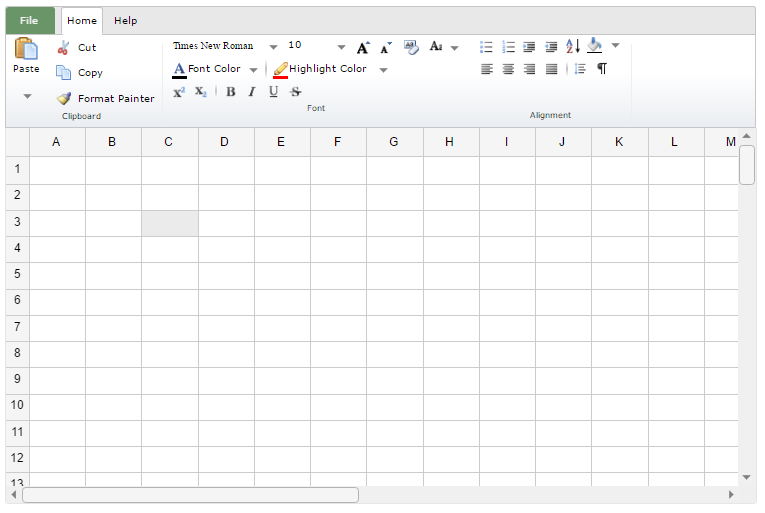Image resolution: width=765 pixels, height=513 pixels.
Task: Switch to the Help tab
Action: tap(125, 21)
